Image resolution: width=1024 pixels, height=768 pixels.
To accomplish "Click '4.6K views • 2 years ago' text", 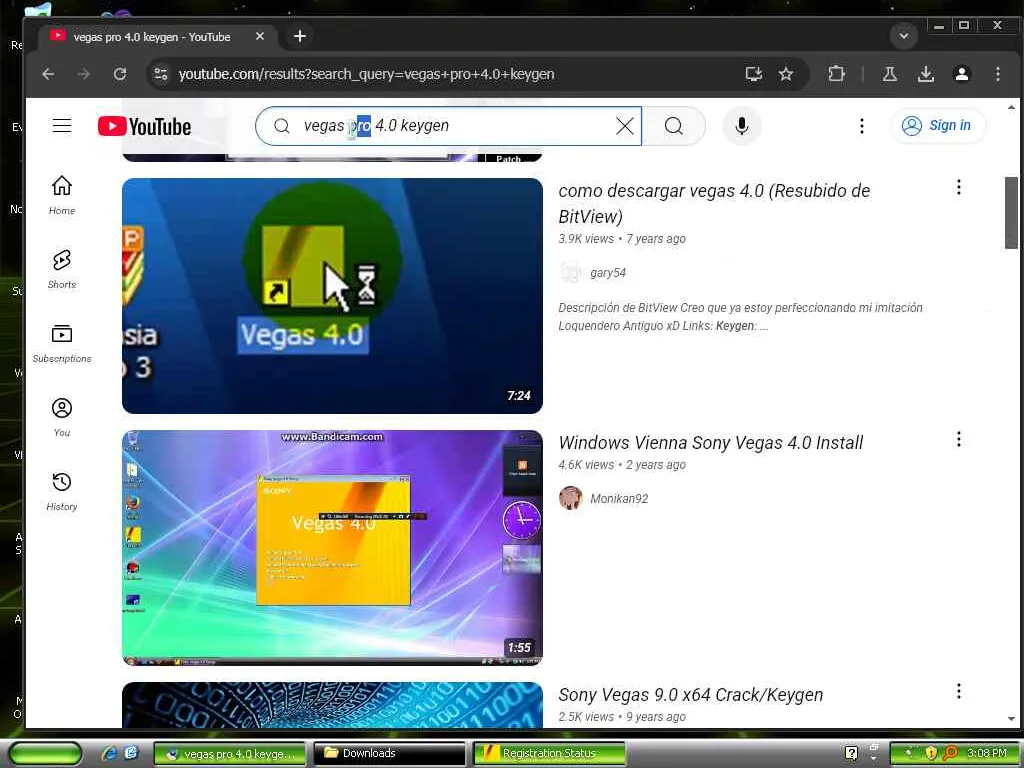I will pos(622,465).
